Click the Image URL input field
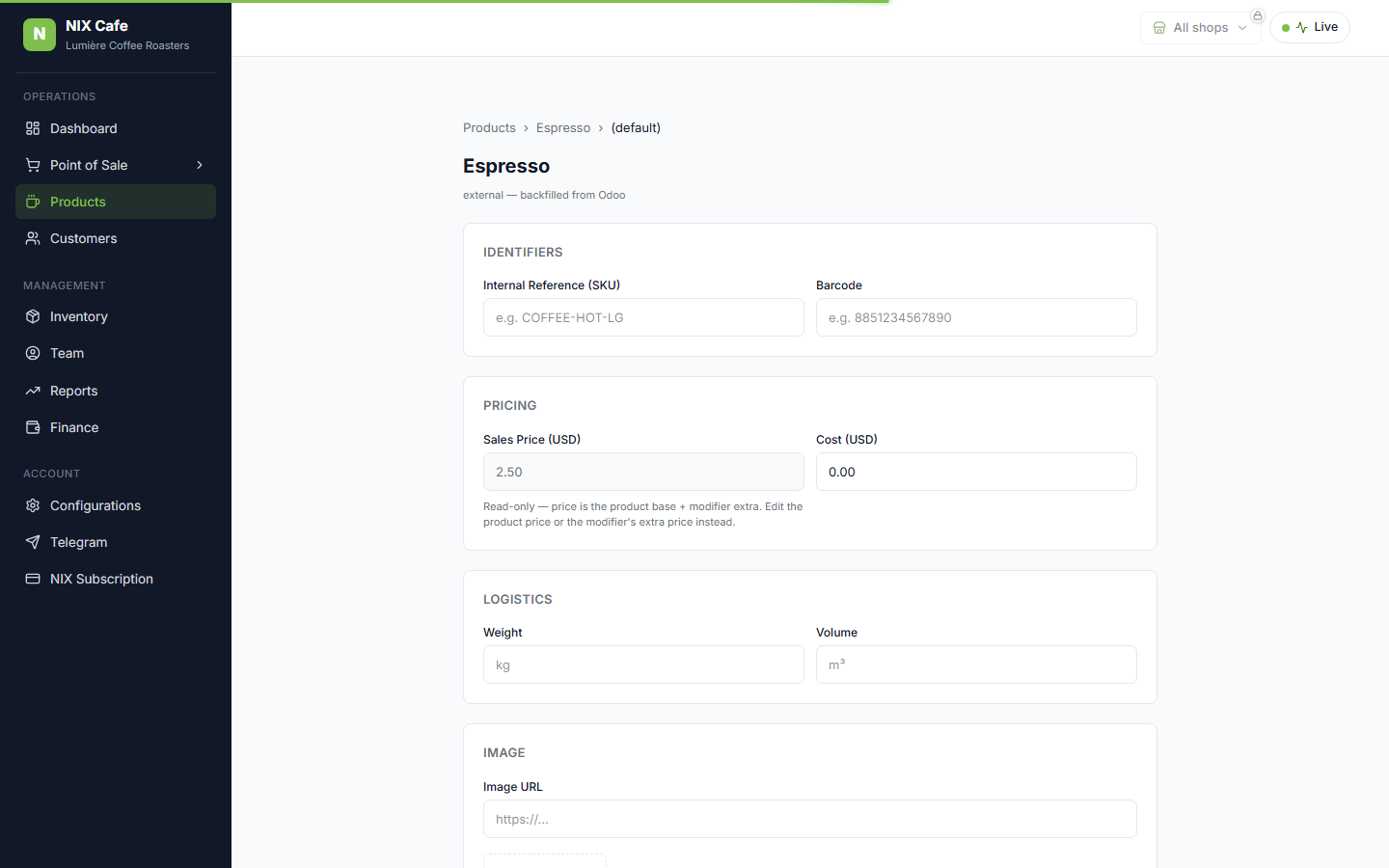Viewport: 1389px width, 868px height. (810, 819)
